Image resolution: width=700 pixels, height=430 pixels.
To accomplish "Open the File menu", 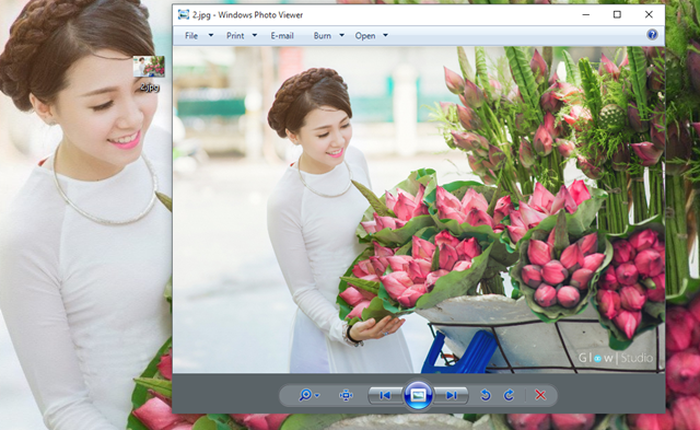I will pos(192,36).
